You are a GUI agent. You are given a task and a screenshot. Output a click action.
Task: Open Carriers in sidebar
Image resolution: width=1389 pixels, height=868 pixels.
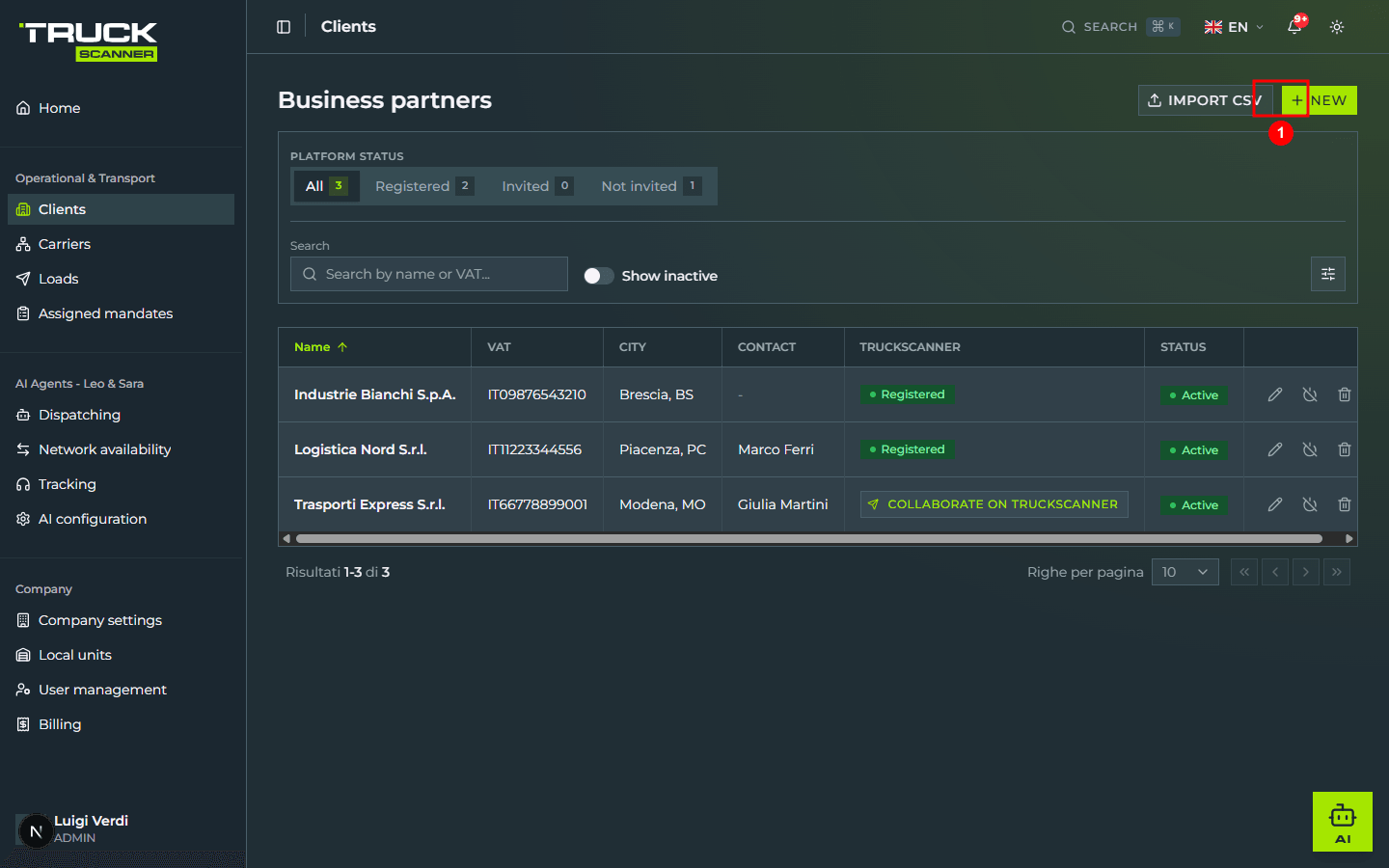coord(121,244)
